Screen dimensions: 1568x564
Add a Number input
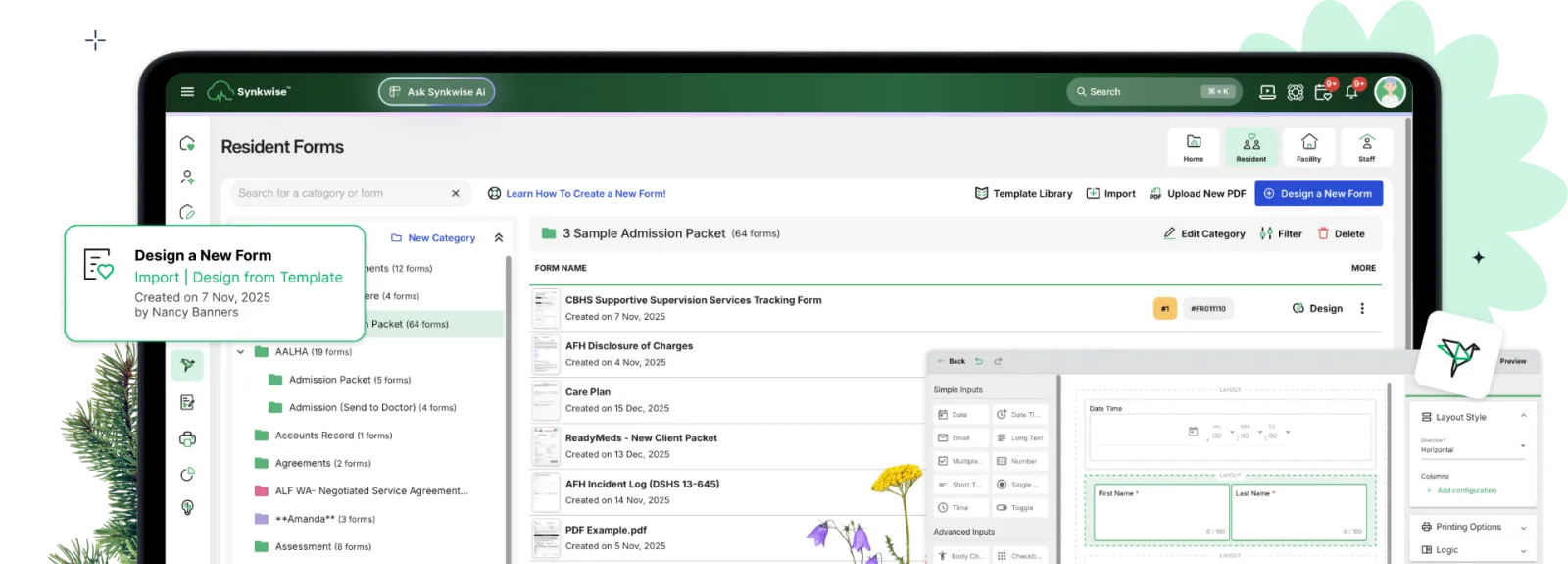pyautogui.click(x=1020, y=461)
